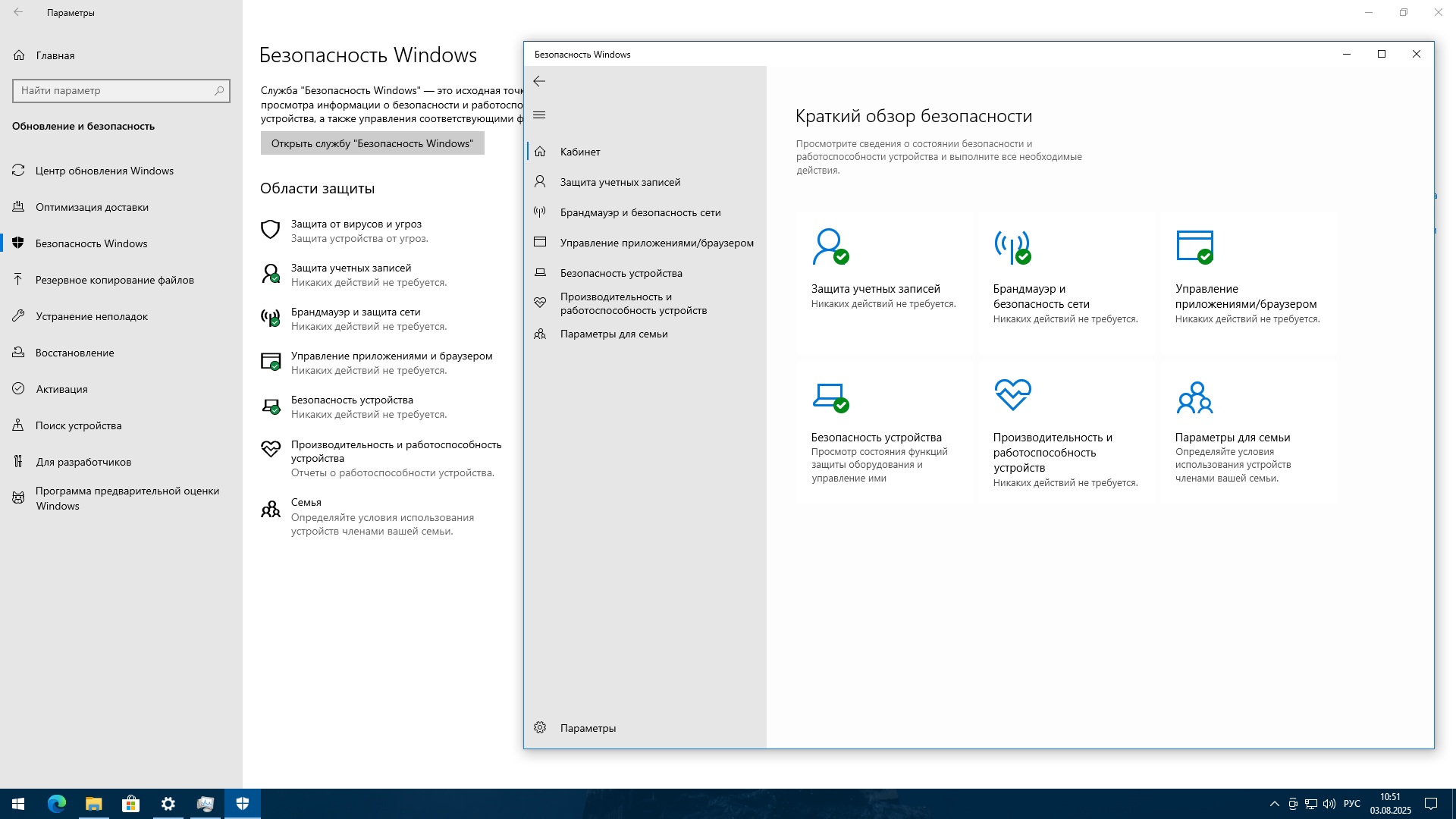1456x819 pixels.
Task: Select Параметры для семьи sidebar item
Action: [645, 334]
